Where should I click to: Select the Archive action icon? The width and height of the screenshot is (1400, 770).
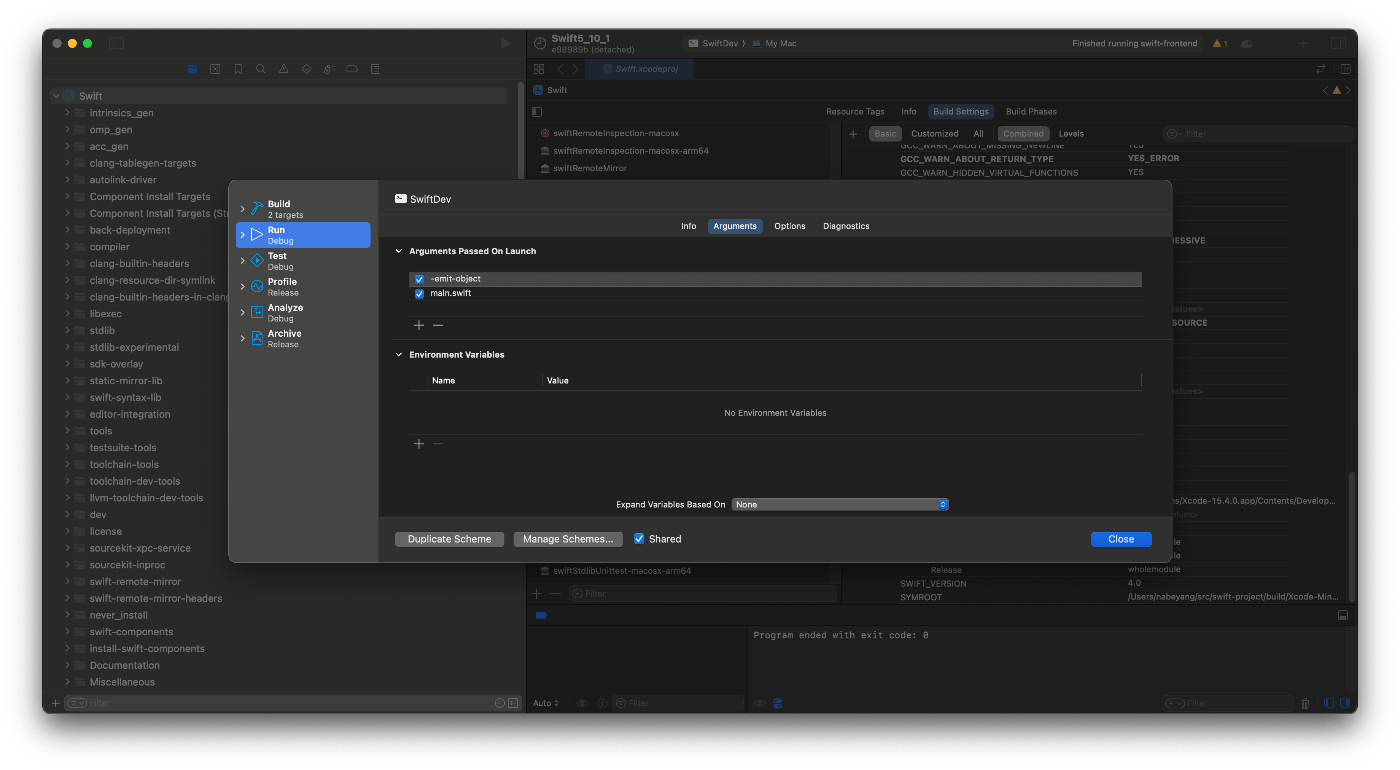point(257,339)
